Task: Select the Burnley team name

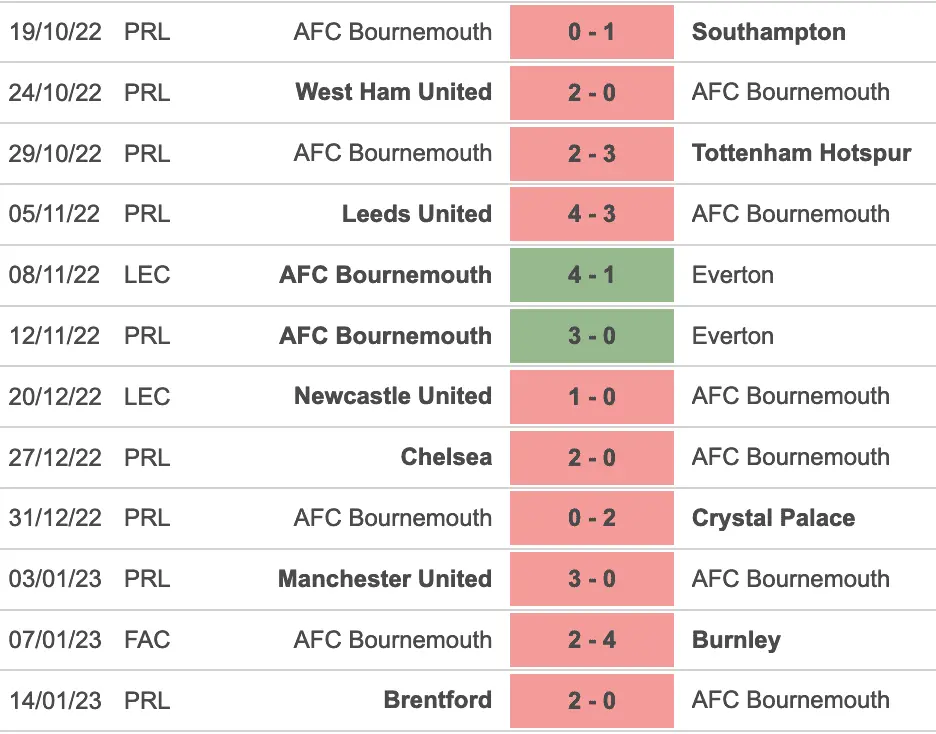Action: point(736,640)
